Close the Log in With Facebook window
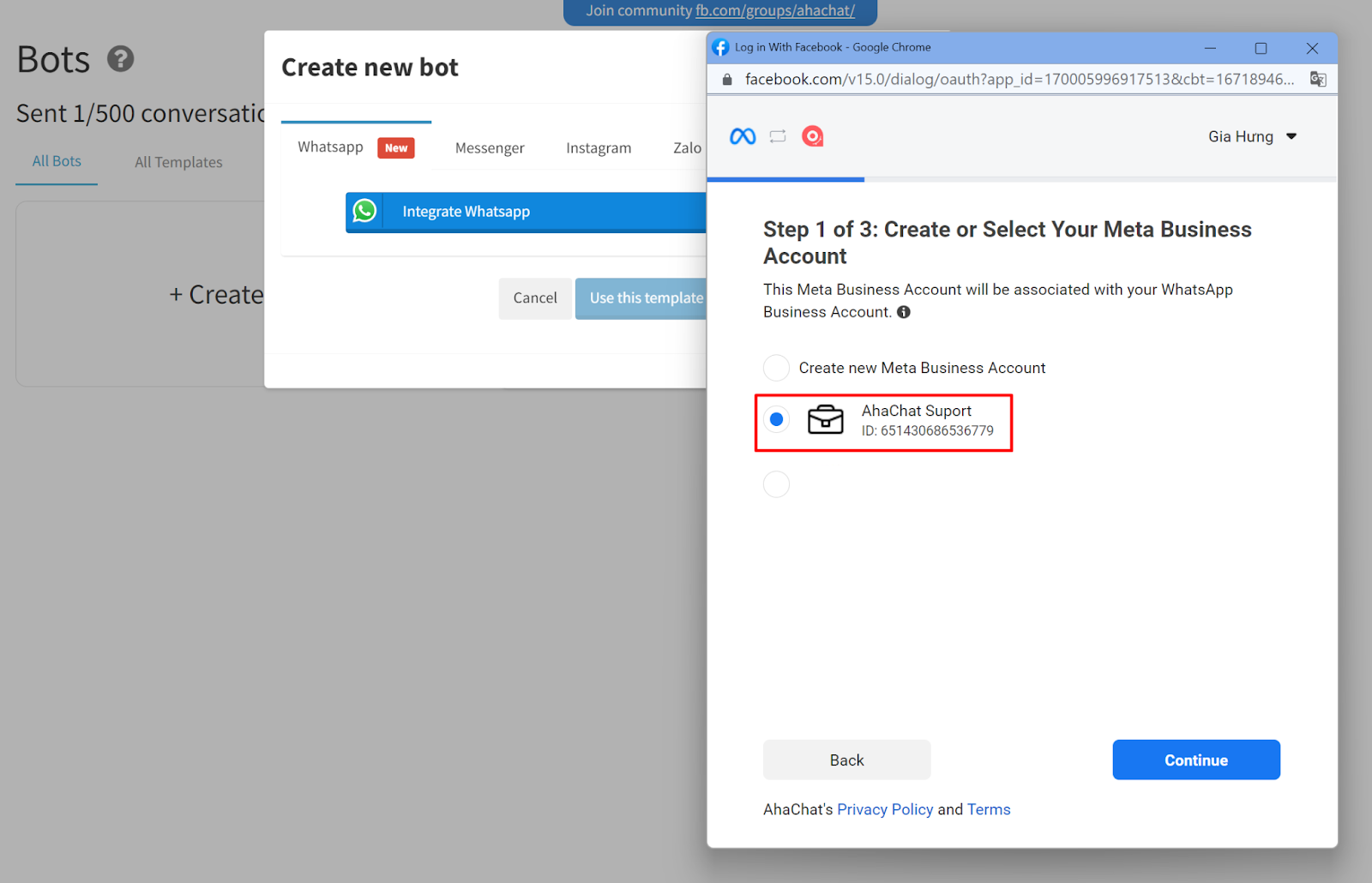This screenshot has width=1372, height=883. coord(1312,48)
